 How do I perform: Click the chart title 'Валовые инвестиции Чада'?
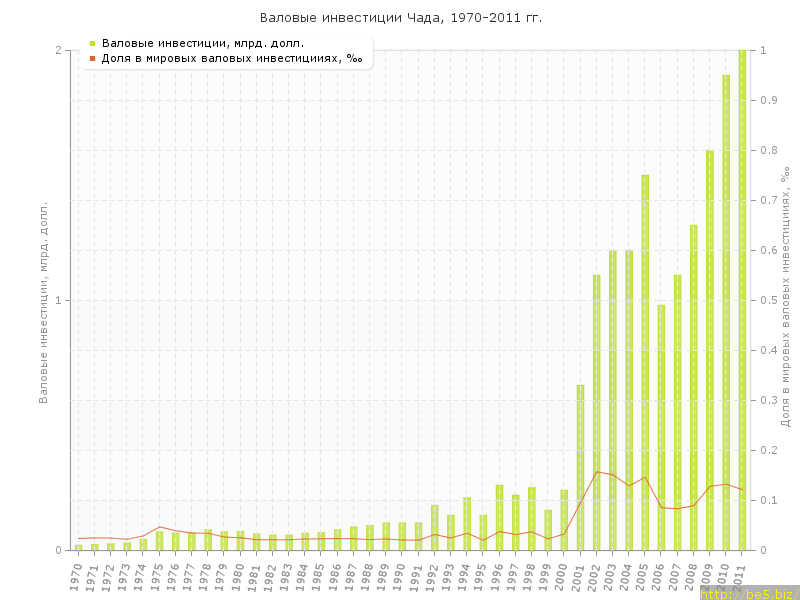coord(400,18)
